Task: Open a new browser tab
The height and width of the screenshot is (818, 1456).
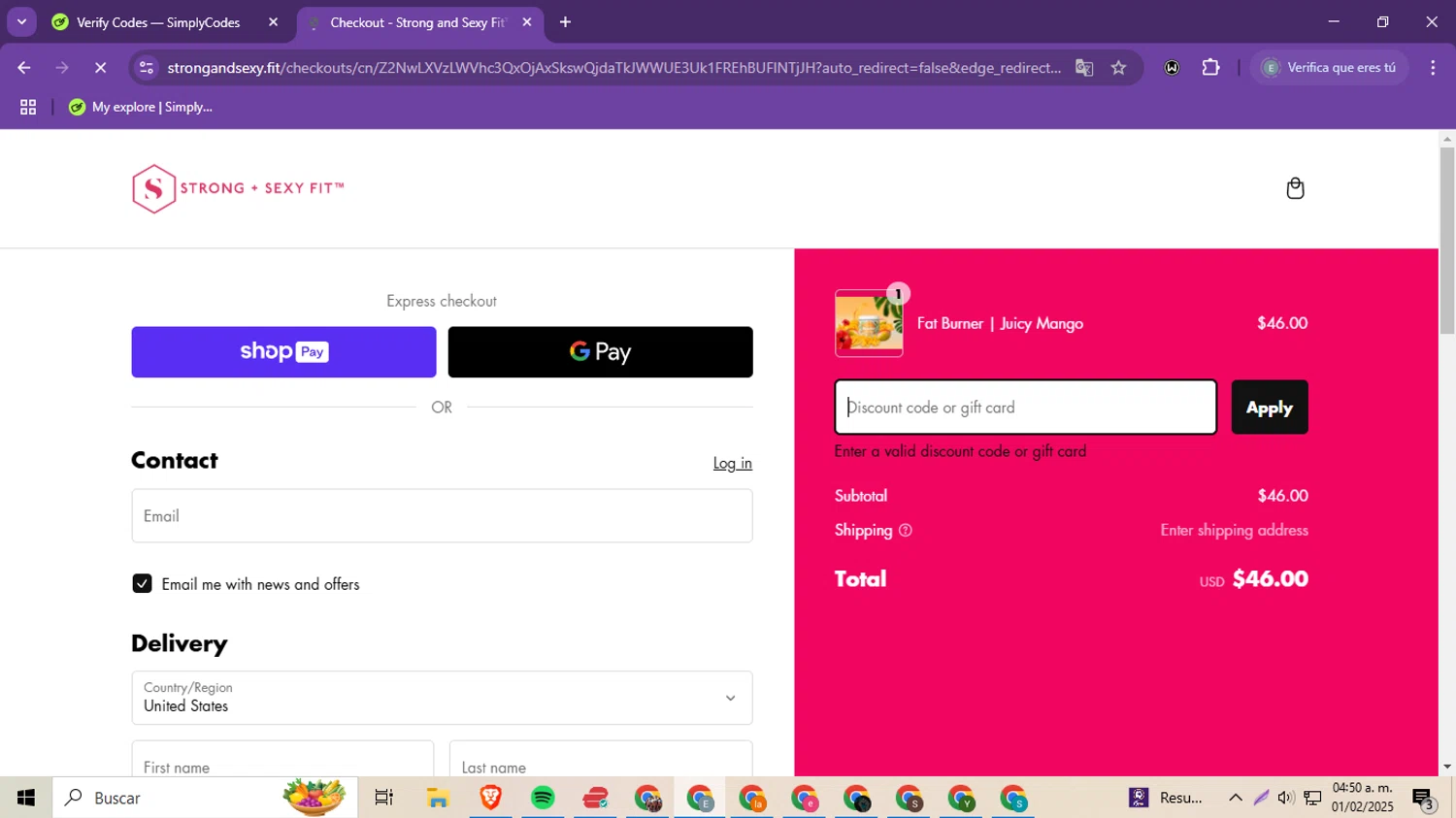Action: click(x=566, y=22)
